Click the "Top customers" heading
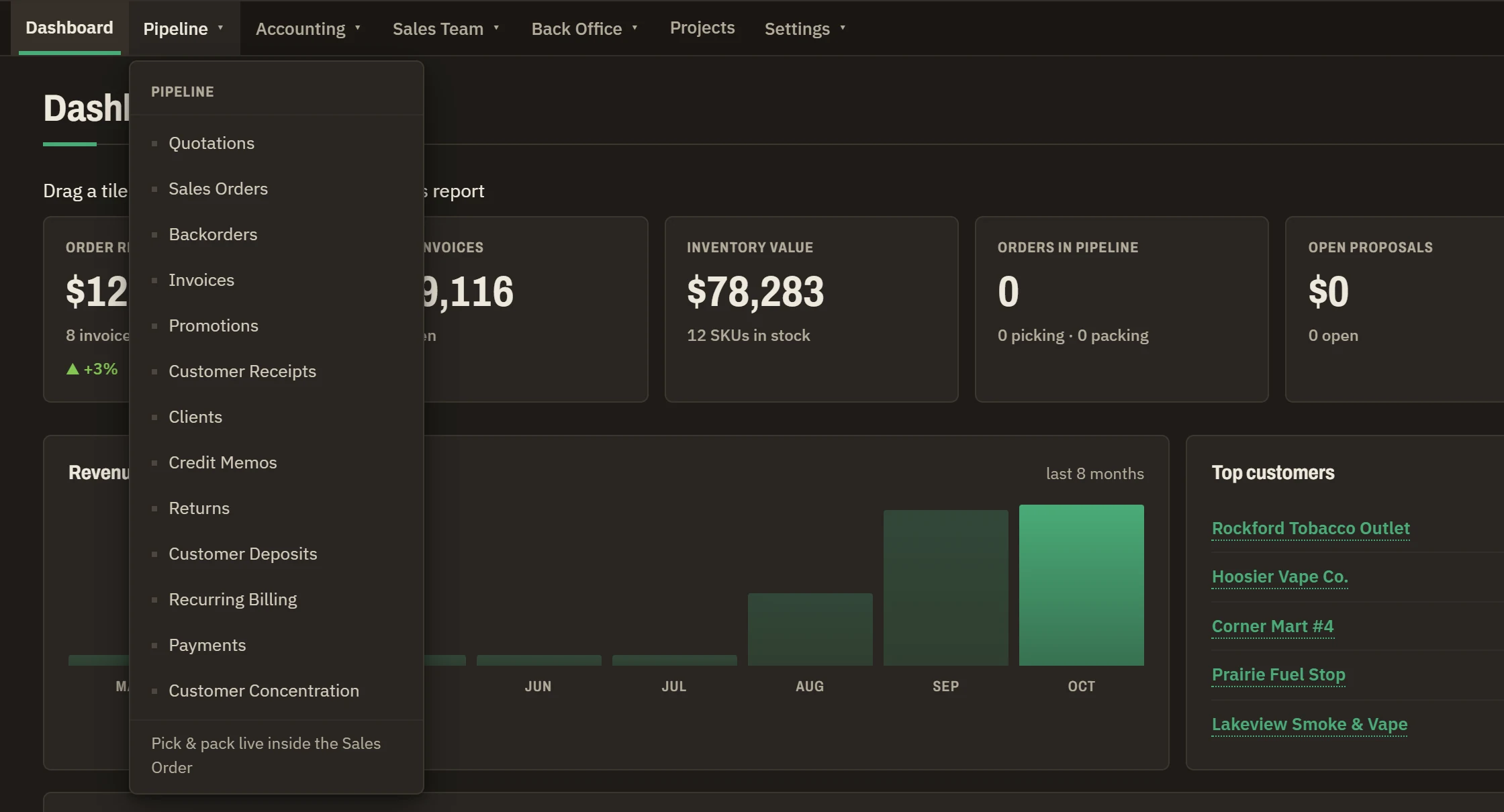This screenshot has height=812, width=1504. coord(1273,472)
